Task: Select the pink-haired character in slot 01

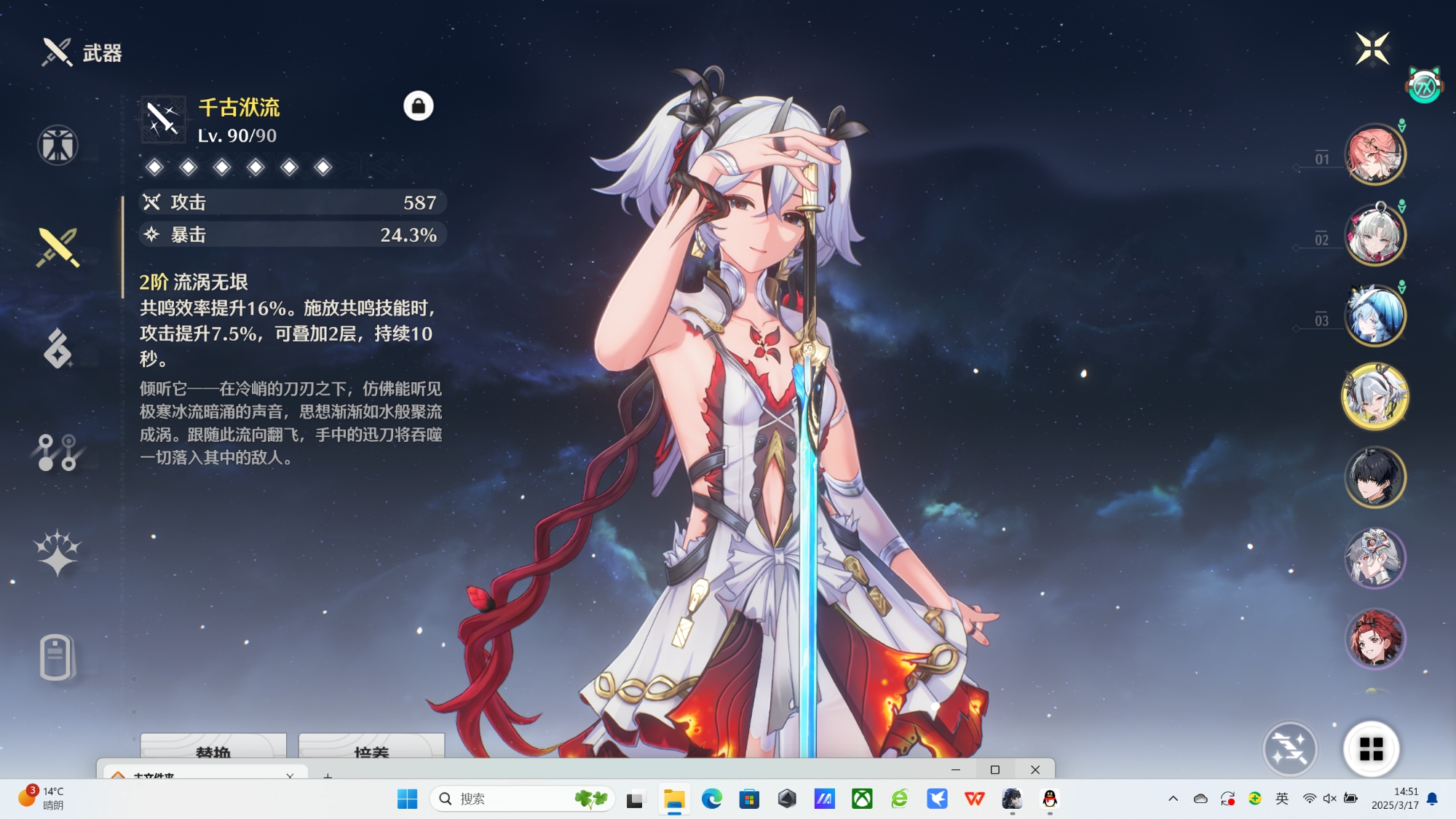Action: pyautogui.click(x=1374, y=154)
